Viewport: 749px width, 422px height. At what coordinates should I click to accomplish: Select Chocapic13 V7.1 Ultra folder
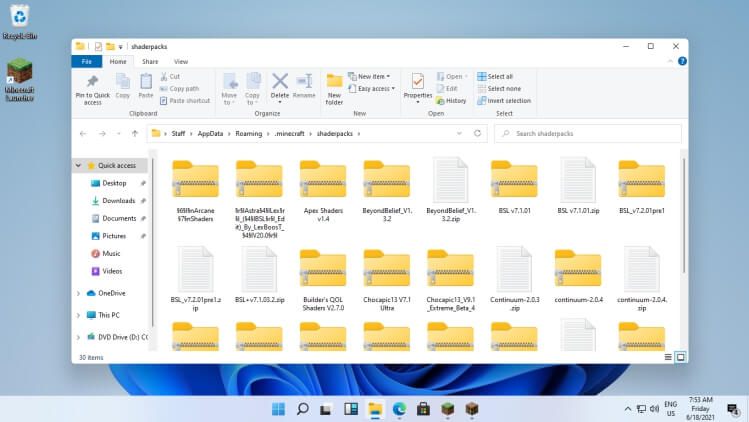point(387,280)
